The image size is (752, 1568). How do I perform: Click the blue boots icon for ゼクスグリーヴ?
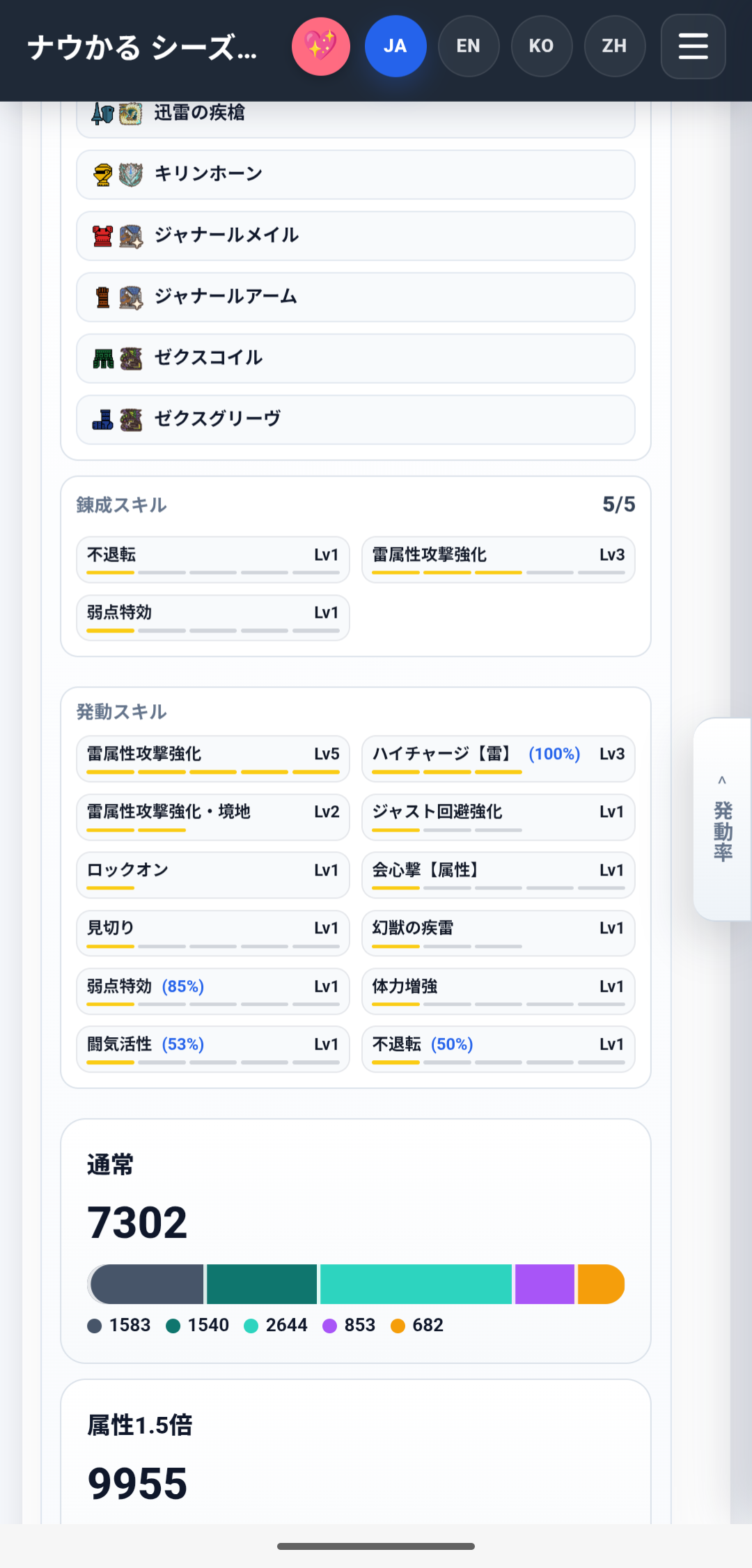103,419
